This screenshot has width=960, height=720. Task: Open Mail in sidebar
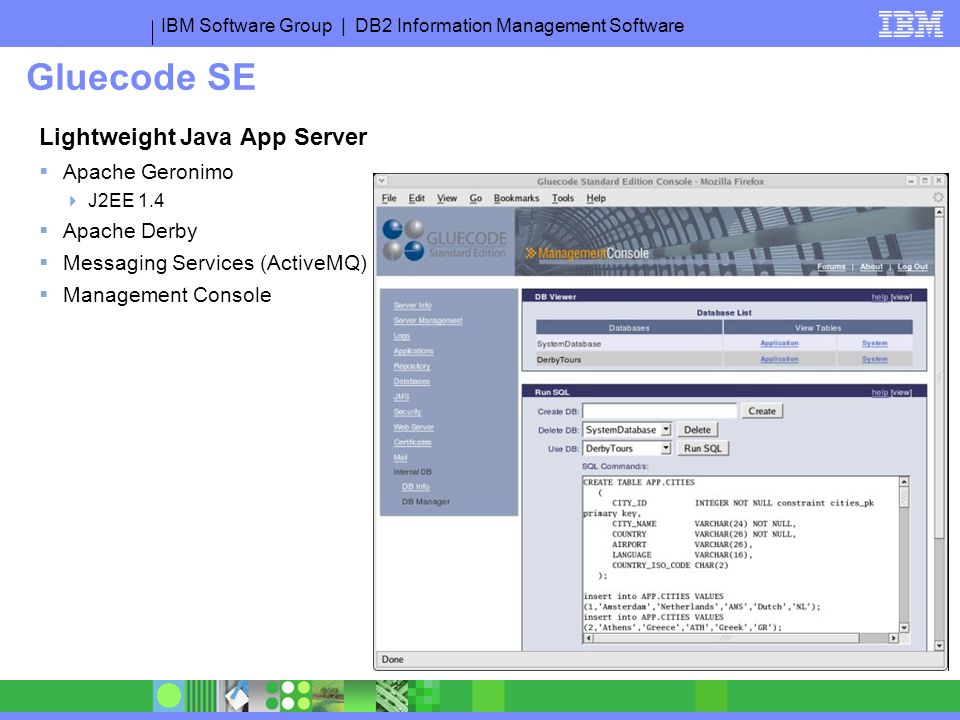tap(400, 457)
